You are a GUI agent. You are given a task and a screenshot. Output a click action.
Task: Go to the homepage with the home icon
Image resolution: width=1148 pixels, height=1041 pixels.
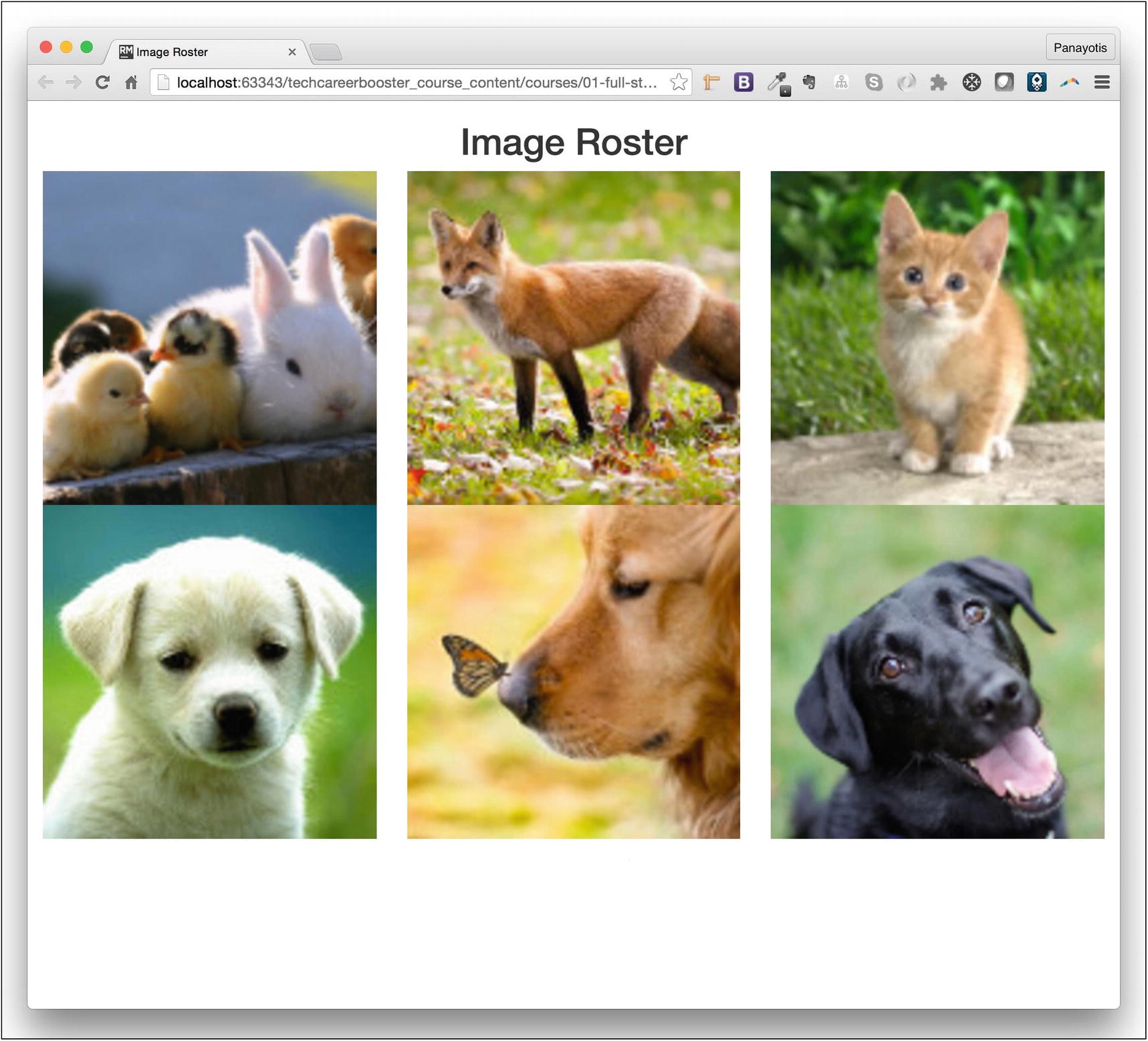(131, 82)
